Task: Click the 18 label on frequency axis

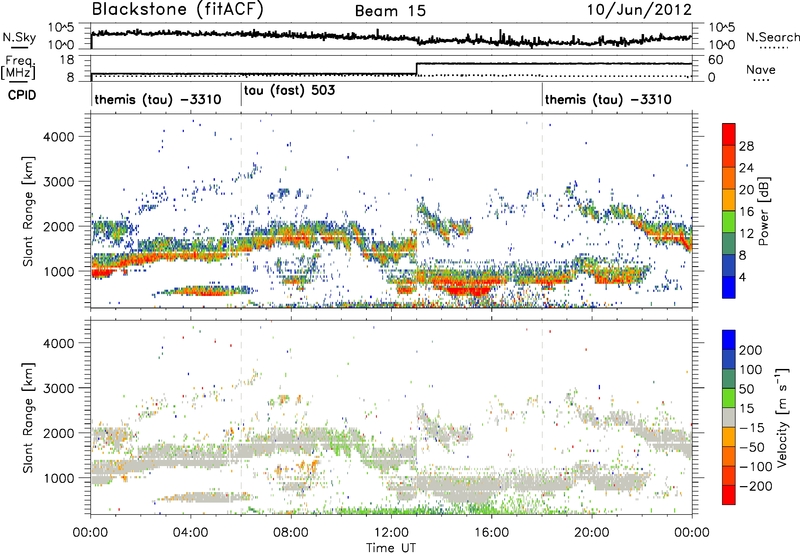Action: click(x=67, y=60)
